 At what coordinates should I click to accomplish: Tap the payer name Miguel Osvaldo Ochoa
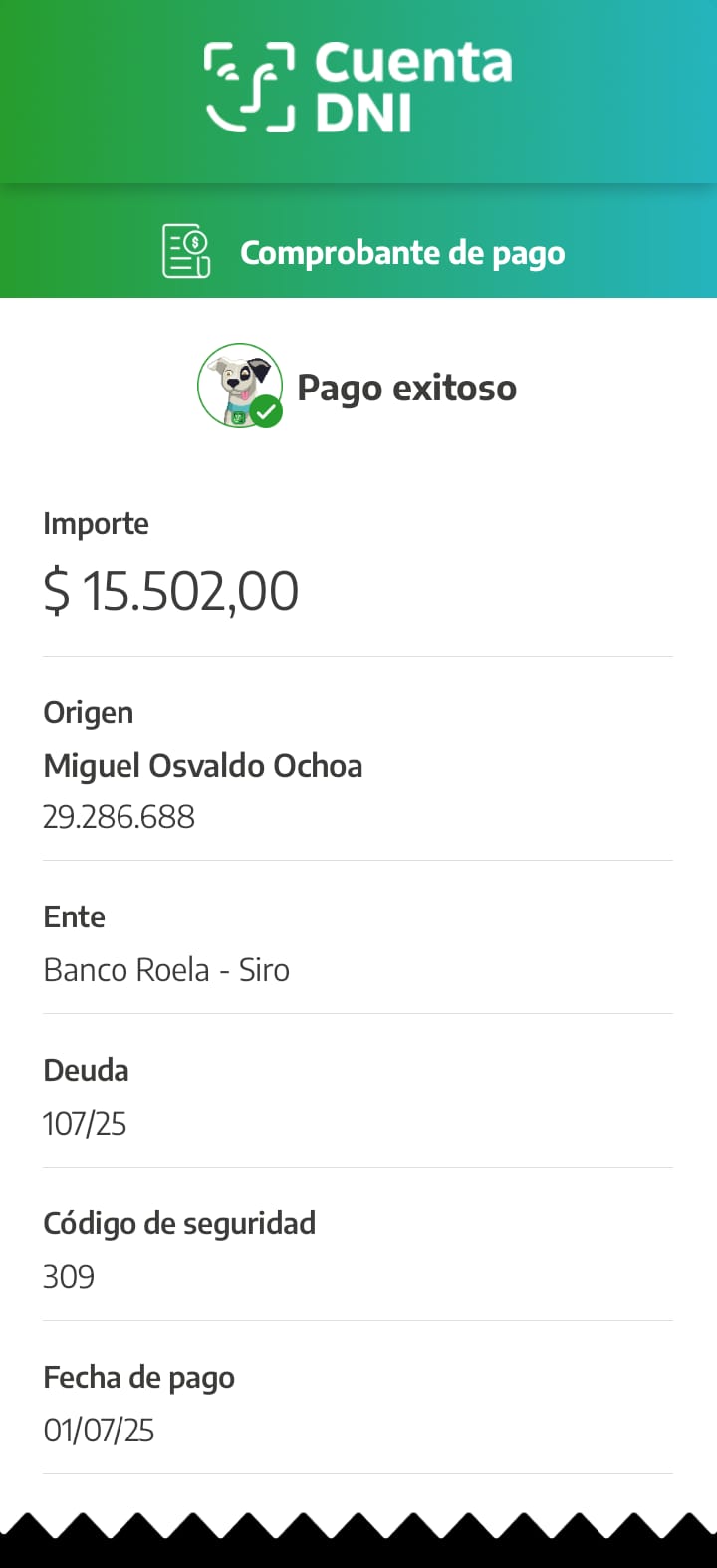(202, 765)
